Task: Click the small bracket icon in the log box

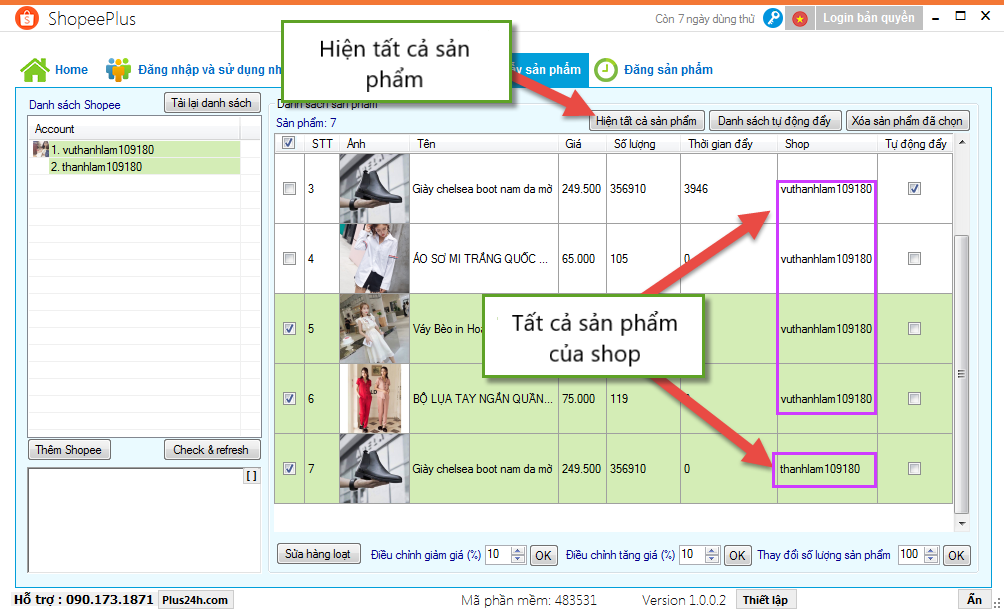Action: pos(251,477)
